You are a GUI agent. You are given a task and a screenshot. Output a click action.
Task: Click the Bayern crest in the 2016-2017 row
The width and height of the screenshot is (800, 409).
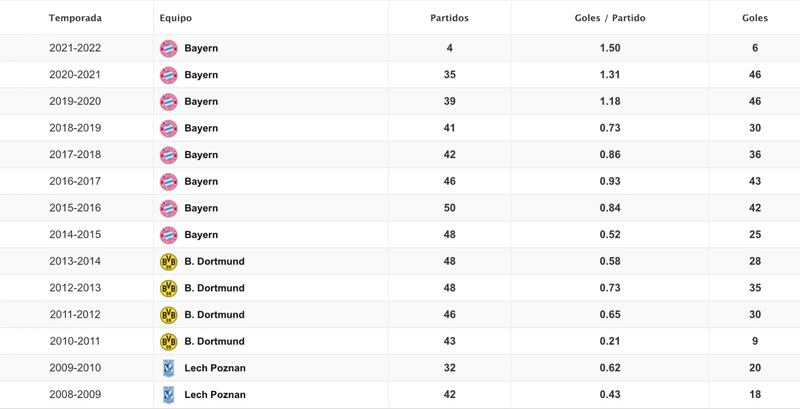click(x=168, y=181)
